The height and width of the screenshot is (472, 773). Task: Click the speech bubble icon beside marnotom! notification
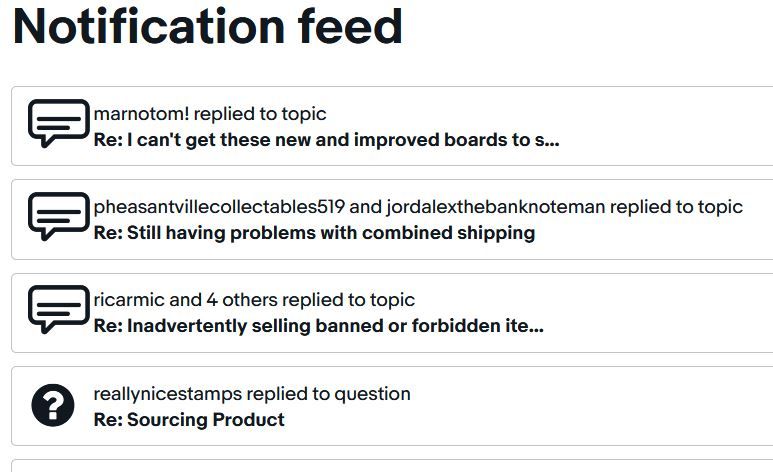[59, 123]
